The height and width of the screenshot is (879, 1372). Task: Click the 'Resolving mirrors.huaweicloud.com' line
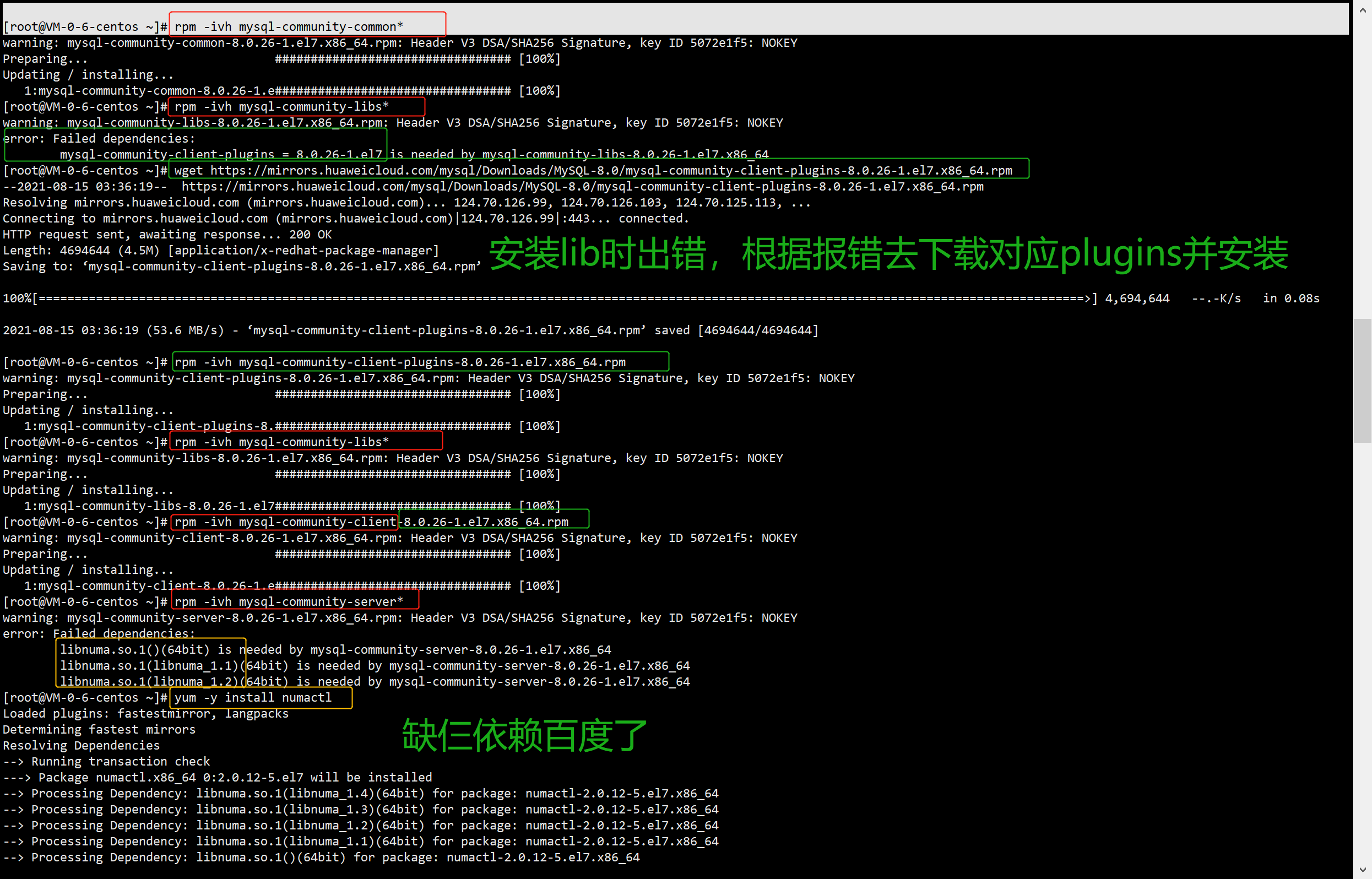coord(406,203)
